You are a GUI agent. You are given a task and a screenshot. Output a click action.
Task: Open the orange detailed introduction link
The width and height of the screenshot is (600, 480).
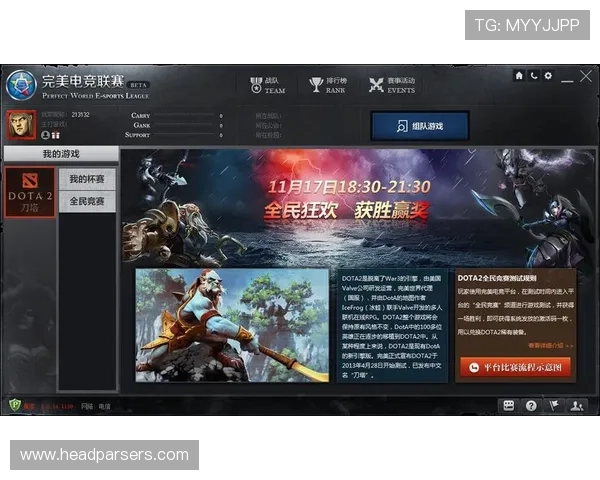coord(550,345)
